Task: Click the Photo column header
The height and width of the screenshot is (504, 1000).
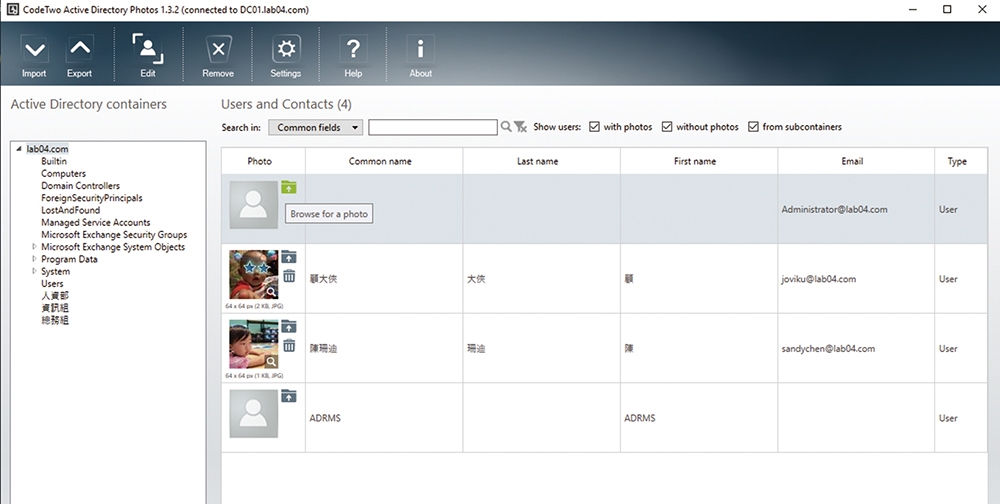Action: click(x=263, y=161)
